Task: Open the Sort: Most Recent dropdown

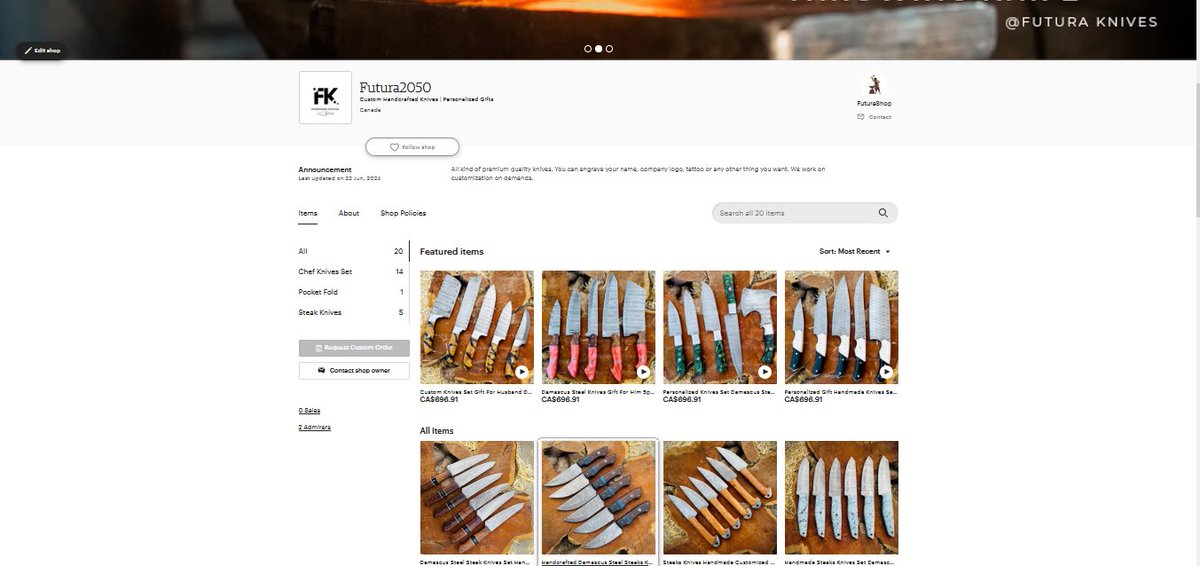Action: [855, 252]
